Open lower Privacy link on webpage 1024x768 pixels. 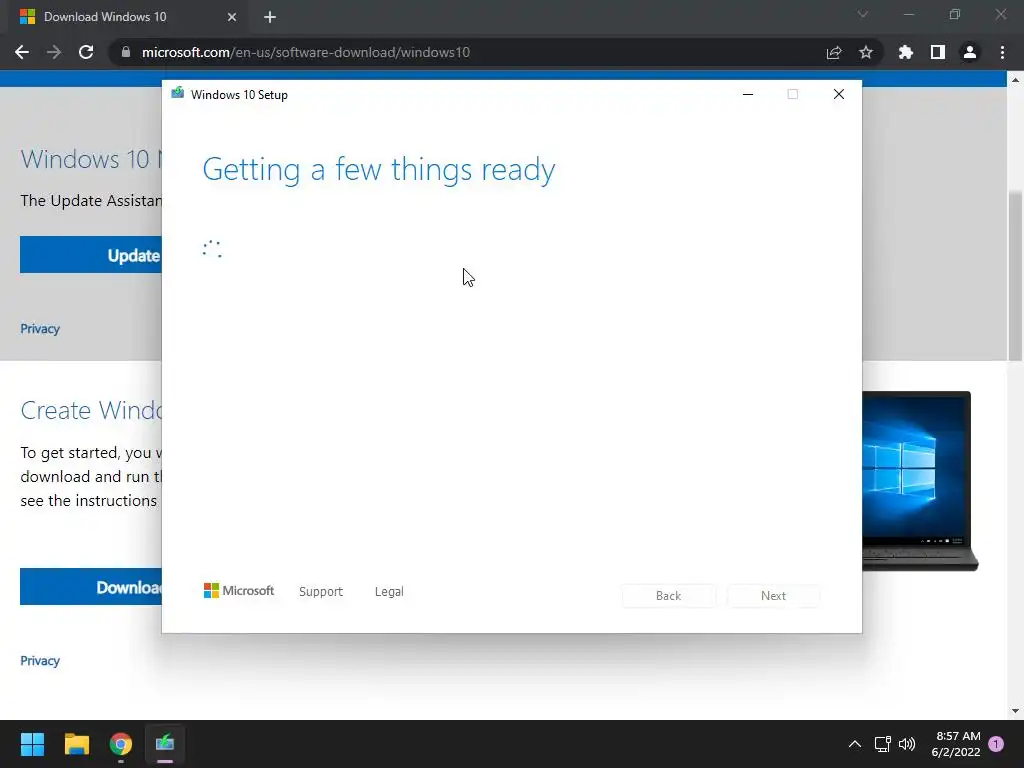[x=40, y=660]
